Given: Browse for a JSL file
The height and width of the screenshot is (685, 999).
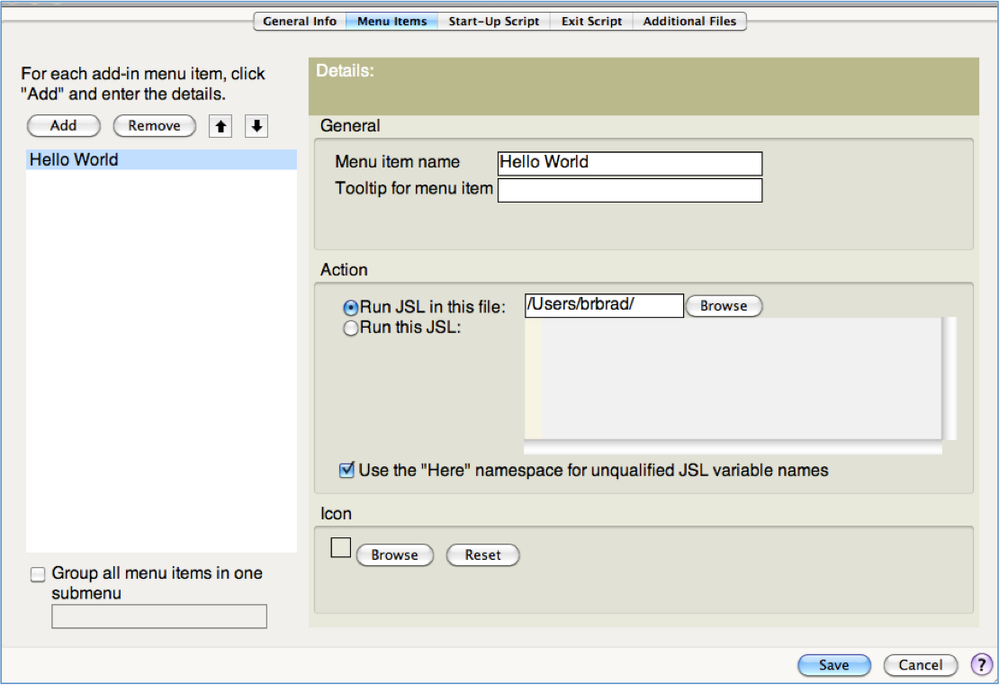Looking at the screenshot, I should tap(724, 306).
